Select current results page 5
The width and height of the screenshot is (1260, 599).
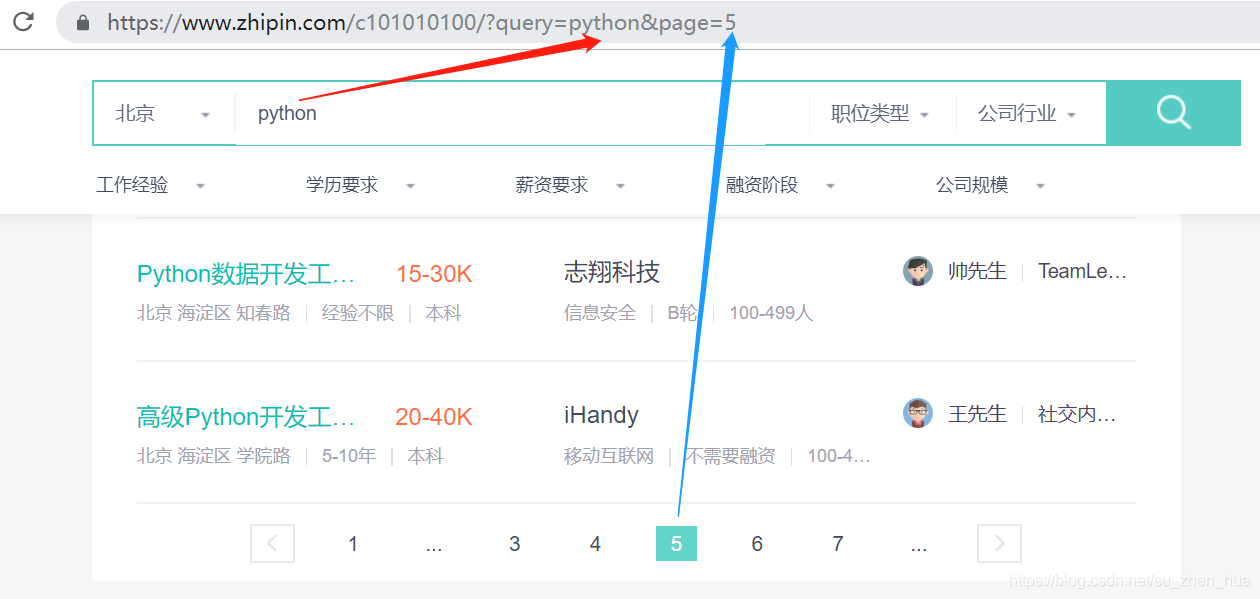click(676, 543)
